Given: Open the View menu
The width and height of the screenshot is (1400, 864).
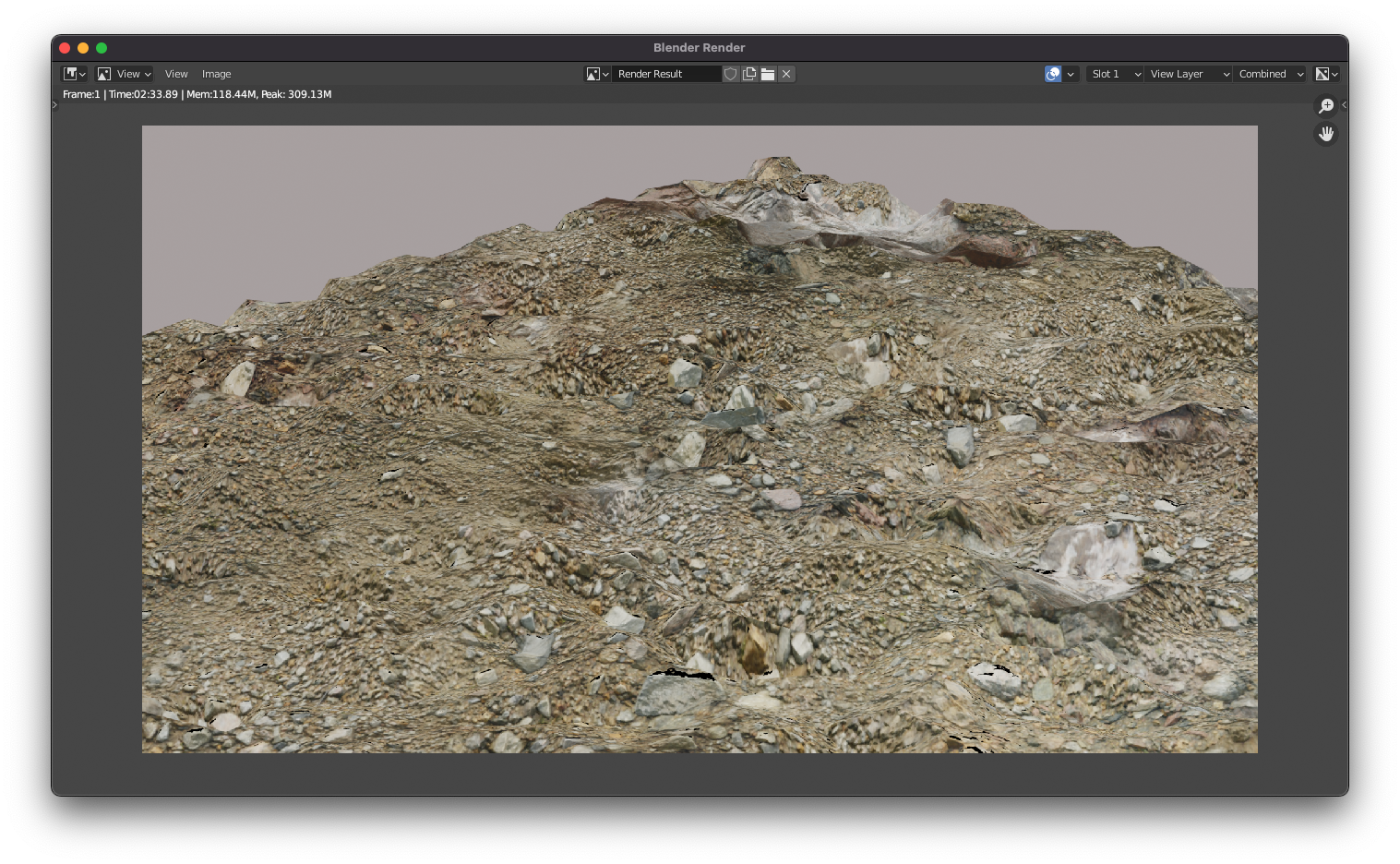Looking at the screenshot, I should 176,74.
